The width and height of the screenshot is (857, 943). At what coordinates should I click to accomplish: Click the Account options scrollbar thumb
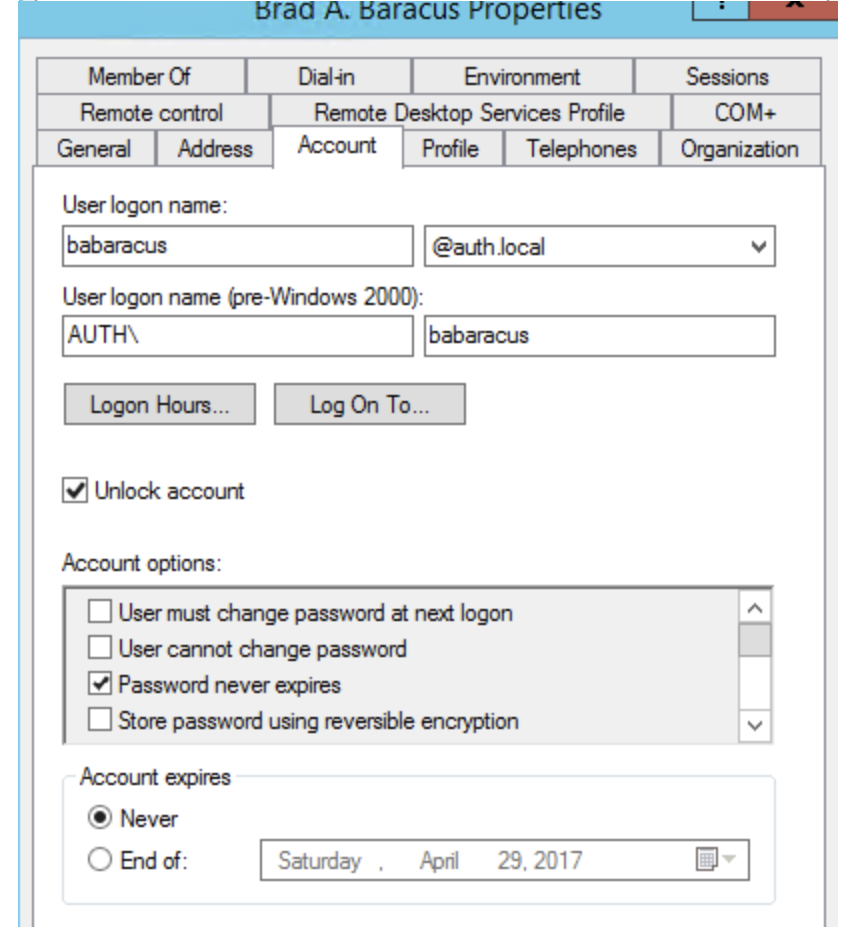[755, 640]
